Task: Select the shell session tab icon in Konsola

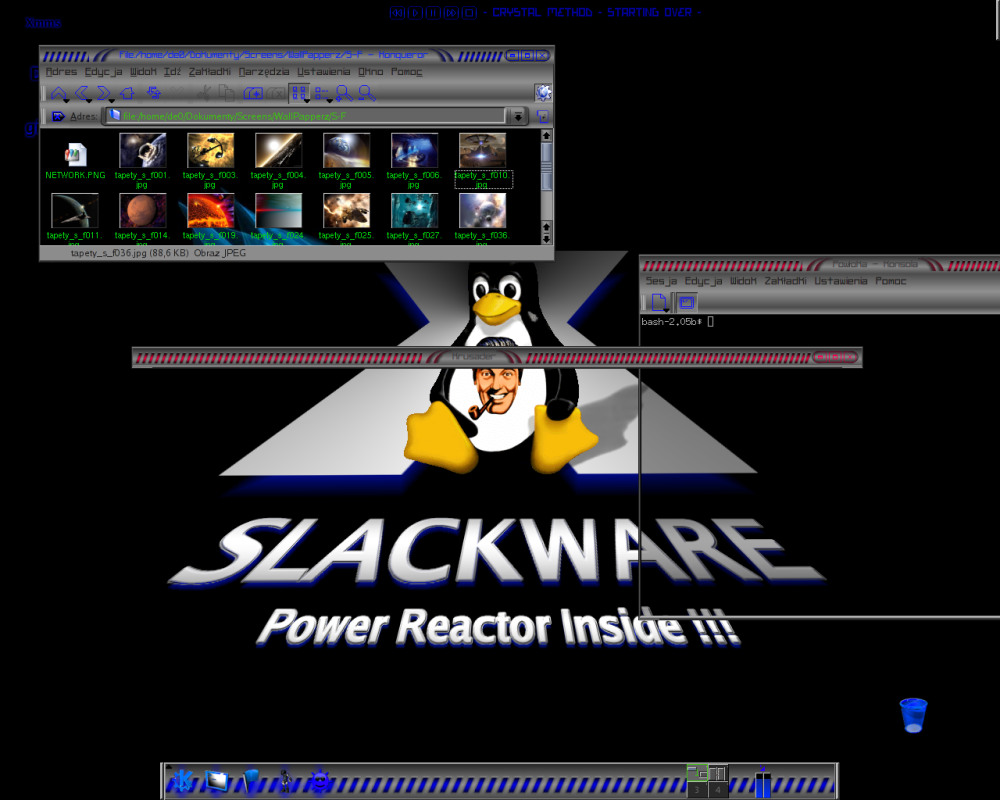Action: (x=686, y=302)
